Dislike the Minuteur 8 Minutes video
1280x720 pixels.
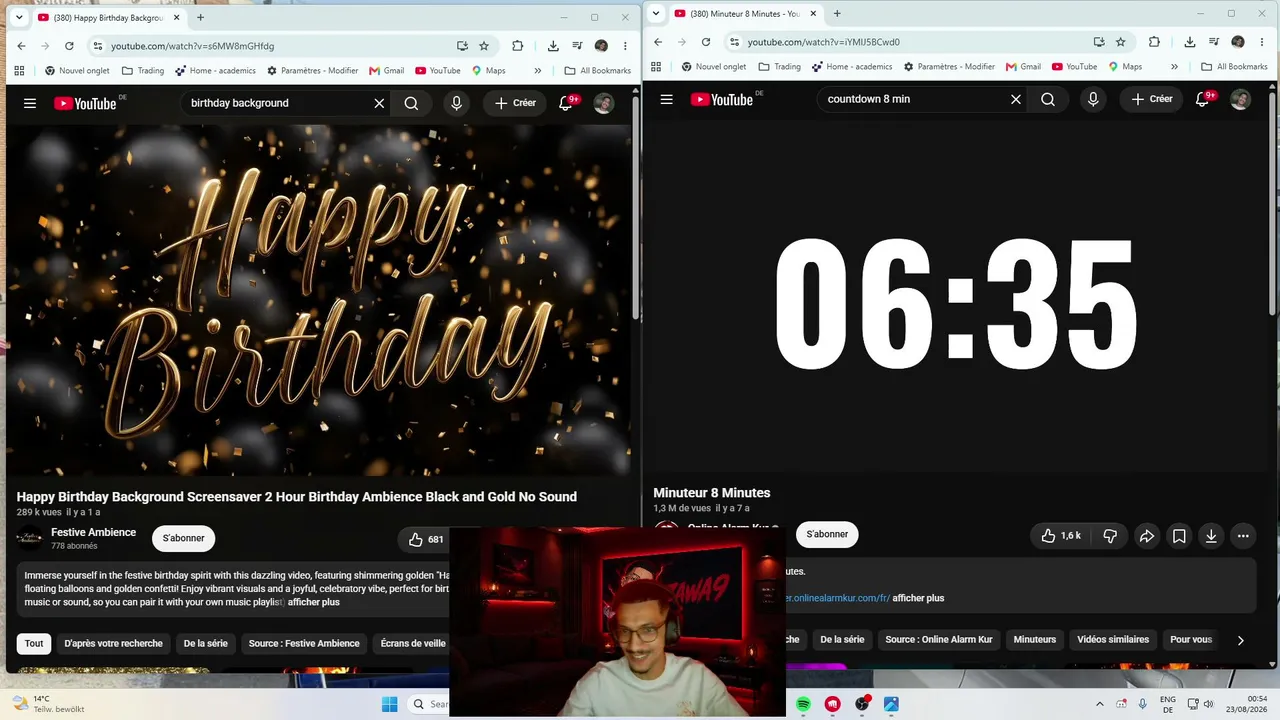(1110, 536)
